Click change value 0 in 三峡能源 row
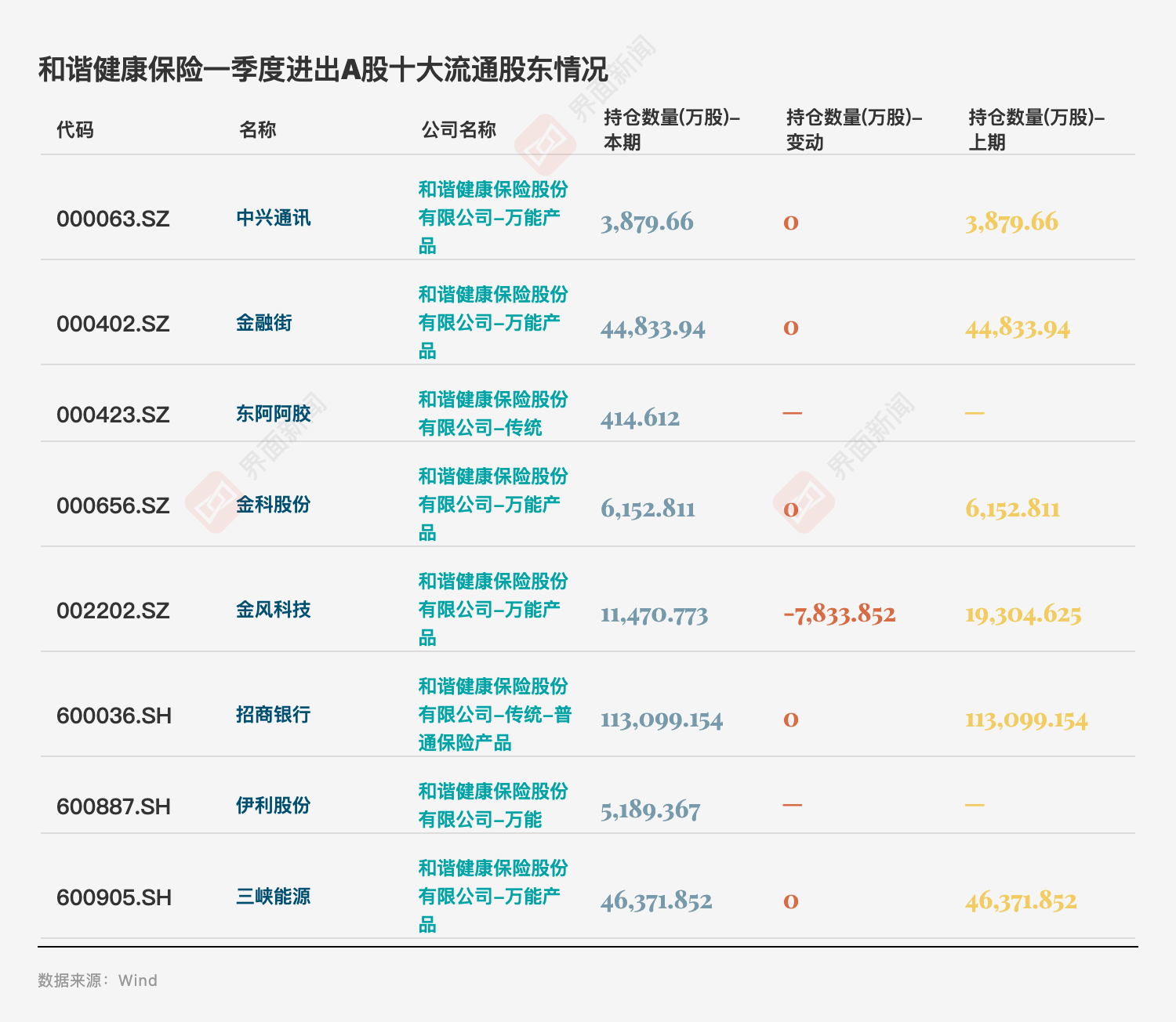Screen dimensions: 1176x1022 click(791, 901)
